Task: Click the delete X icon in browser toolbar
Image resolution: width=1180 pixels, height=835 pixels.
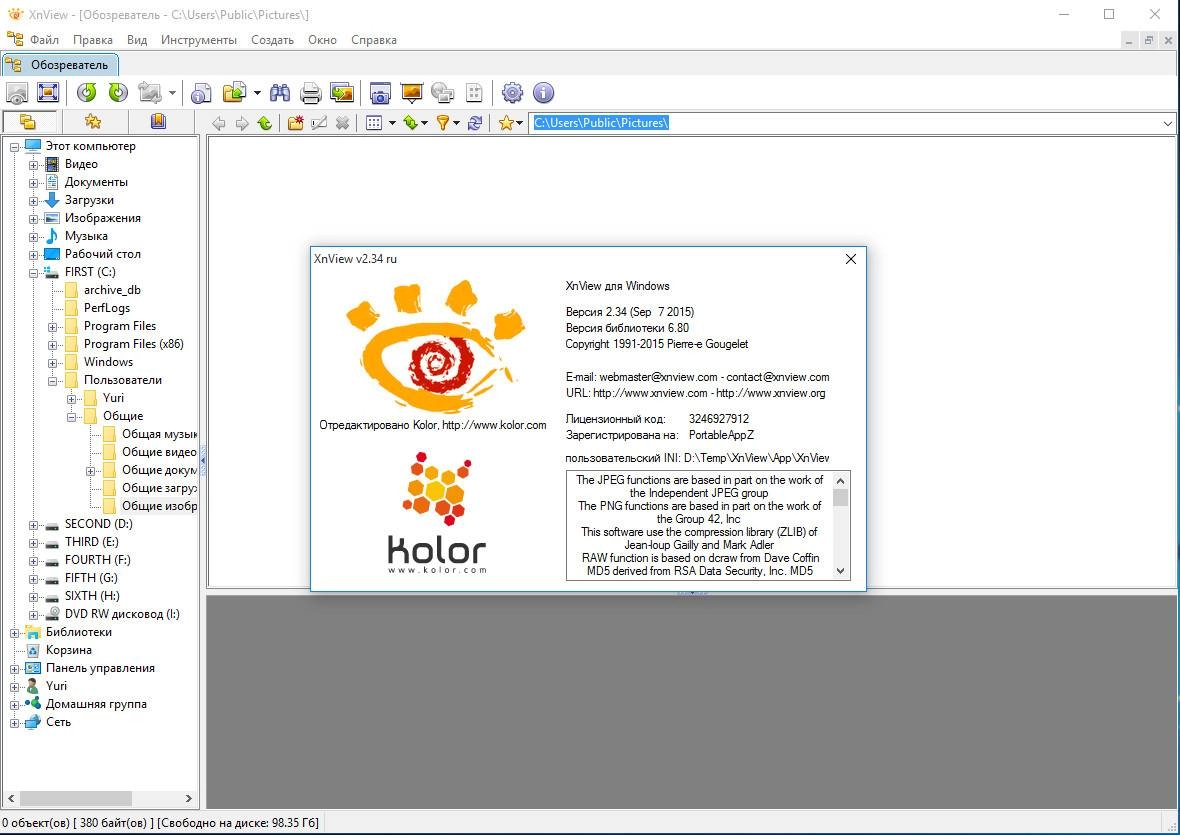Action: pos(342,123)
